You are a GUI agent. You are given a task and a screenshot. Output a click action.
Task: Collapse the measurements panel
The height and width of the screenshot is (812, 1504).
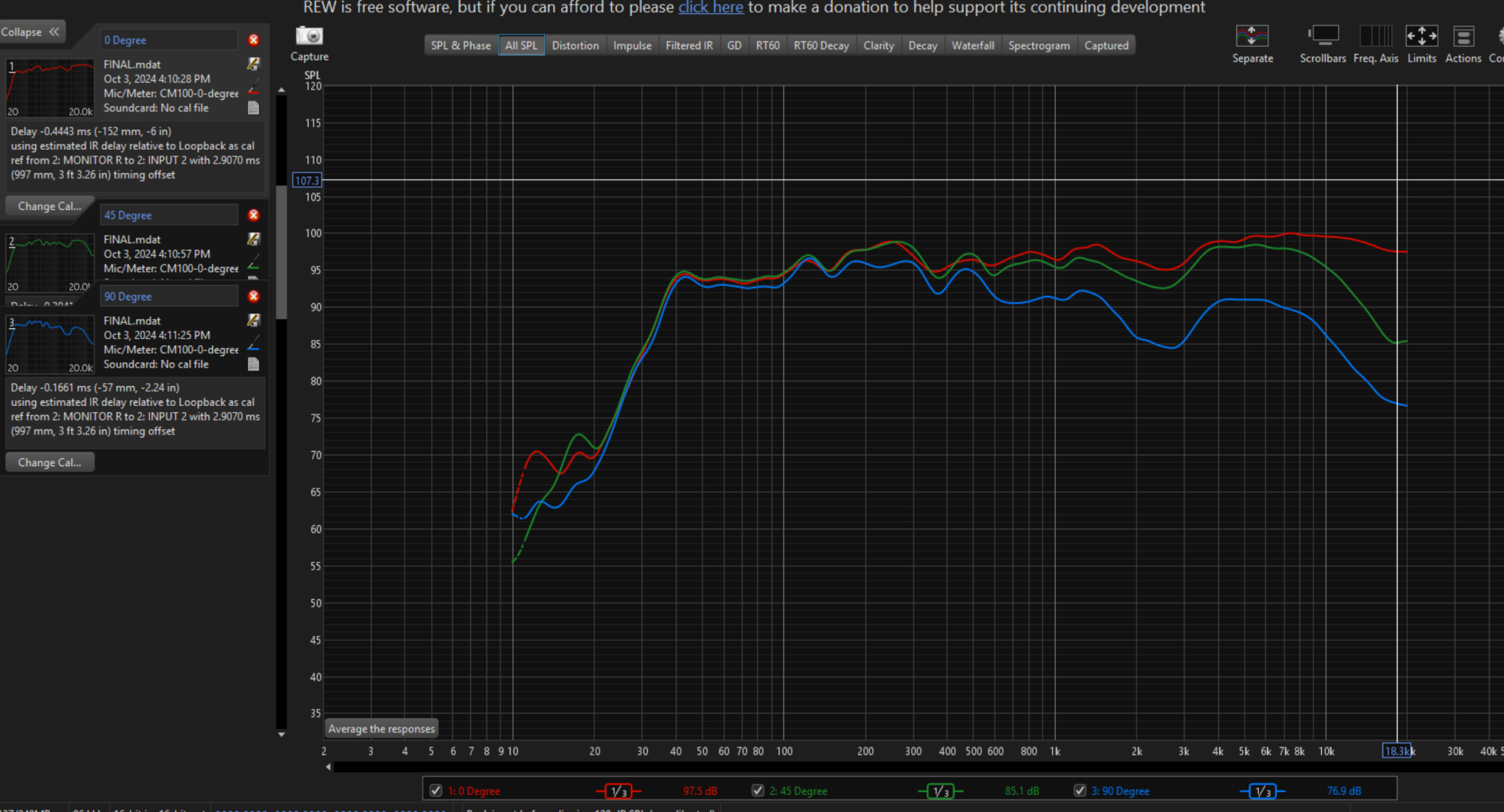[x=31, y=32]
